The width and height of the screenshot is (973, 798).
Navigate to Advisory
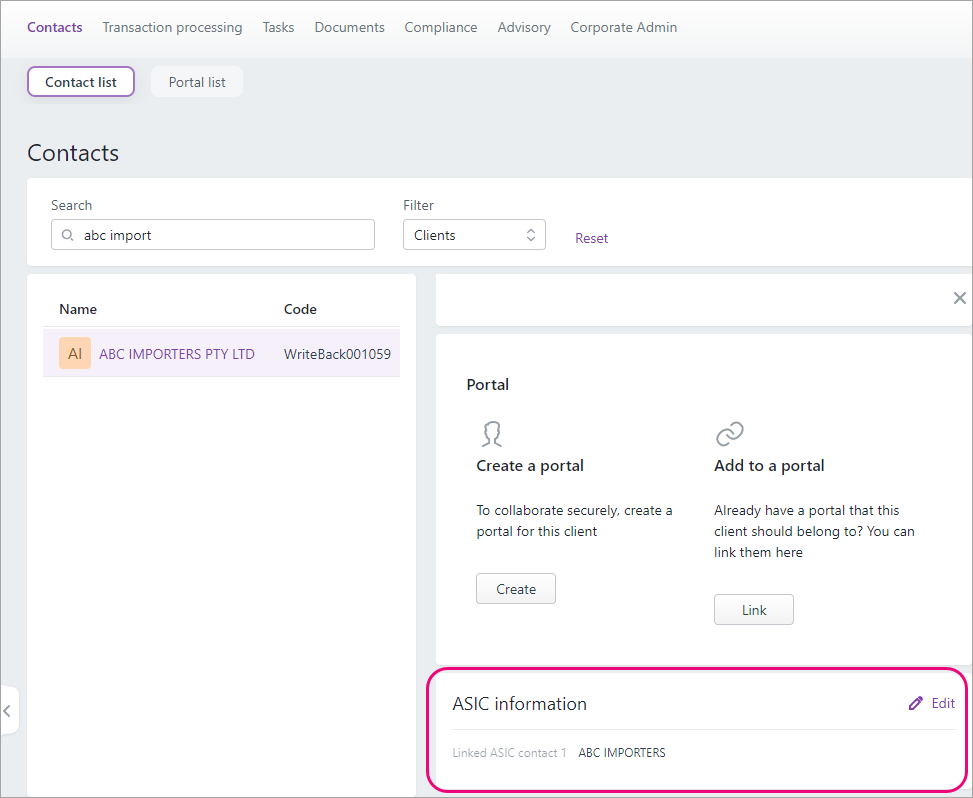tap(524, 28)
